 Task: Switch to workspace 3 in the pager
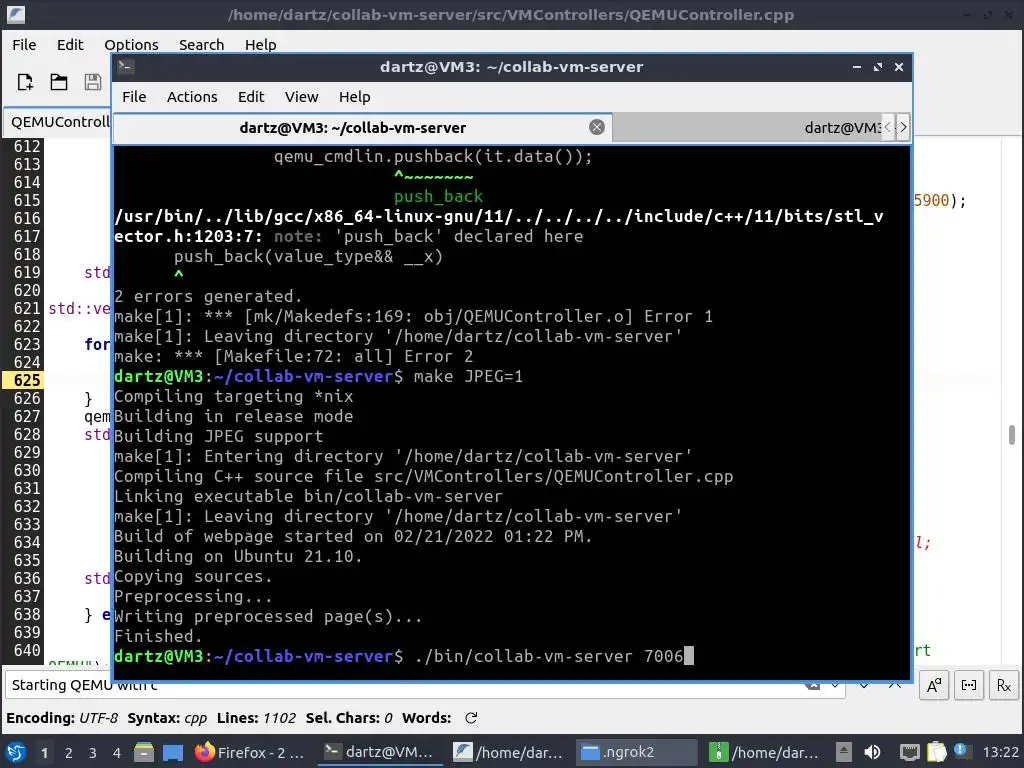coord(93,753)
